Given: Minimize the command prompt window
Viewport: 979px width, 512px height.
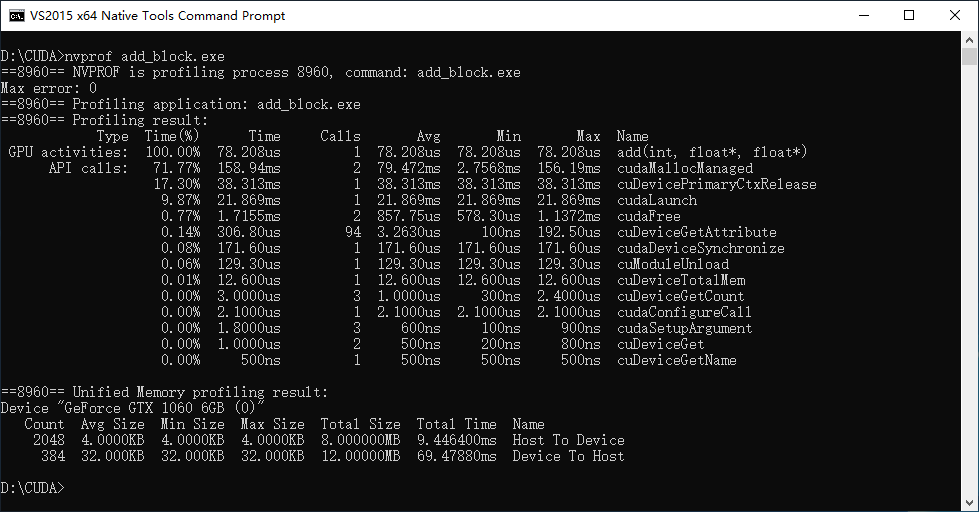Looking at the screenshot, I should pos(864,16).
